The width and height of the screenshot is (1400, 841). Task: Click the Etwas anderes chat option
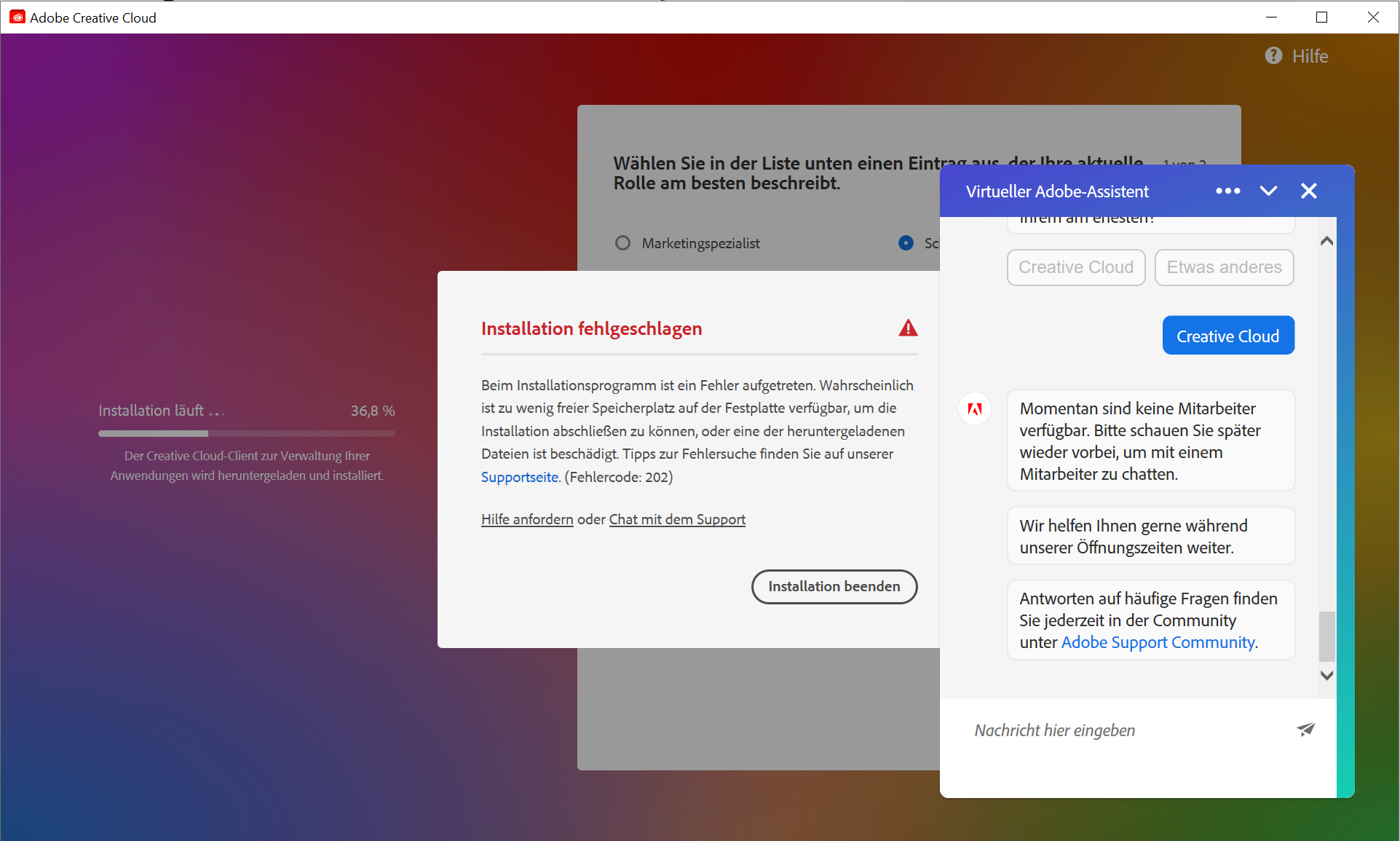coord(1224,267)
